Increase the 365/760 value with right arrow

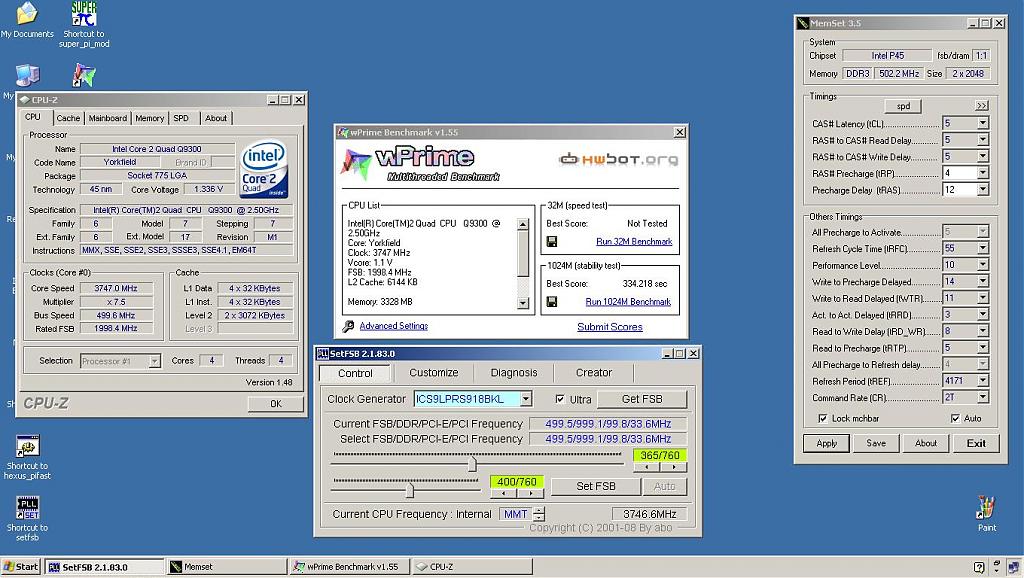(x=673, y=467)
